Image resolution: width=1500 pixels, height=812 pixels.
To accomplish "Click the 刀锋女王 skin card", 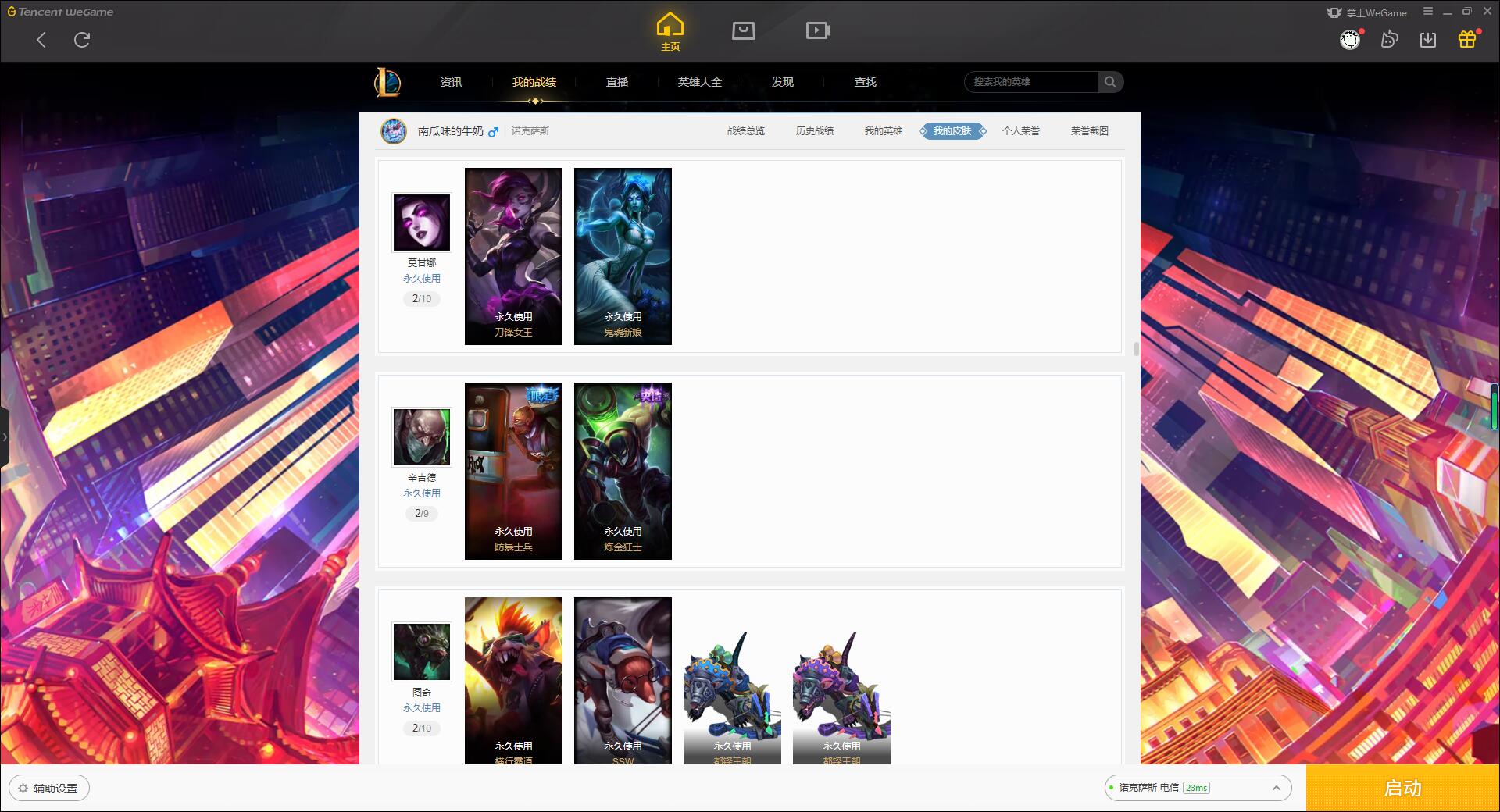I will (513, 256).
